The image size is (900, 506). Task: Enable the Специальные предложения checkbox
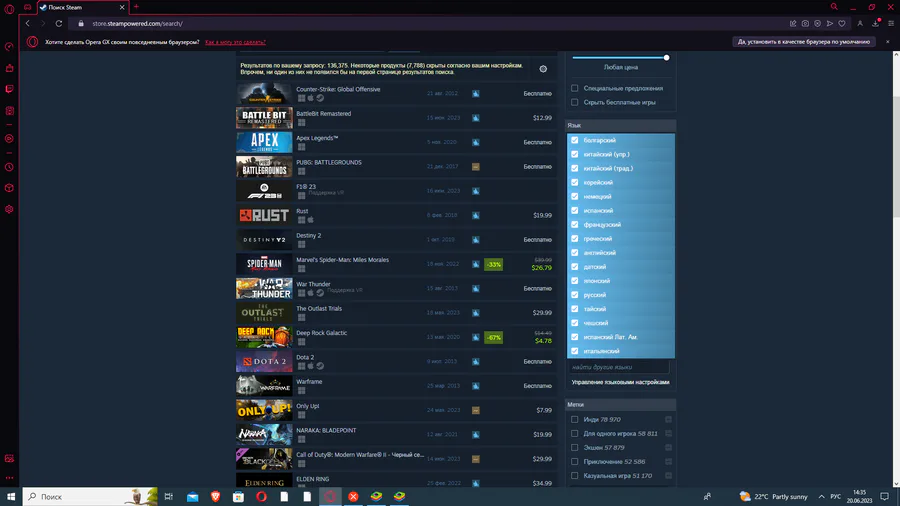(x=575, y=88)
